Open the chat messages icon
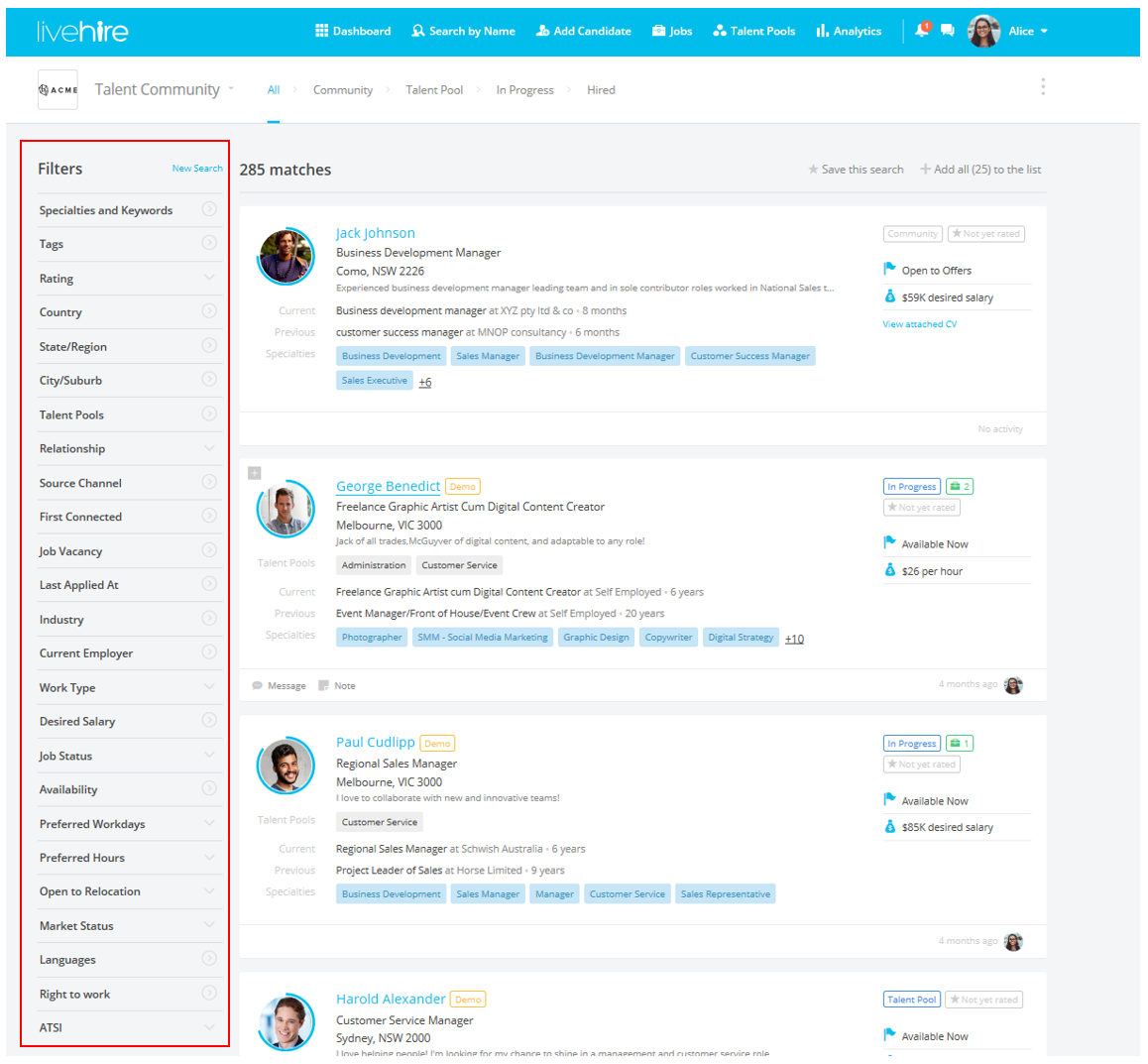 point(948,31)
